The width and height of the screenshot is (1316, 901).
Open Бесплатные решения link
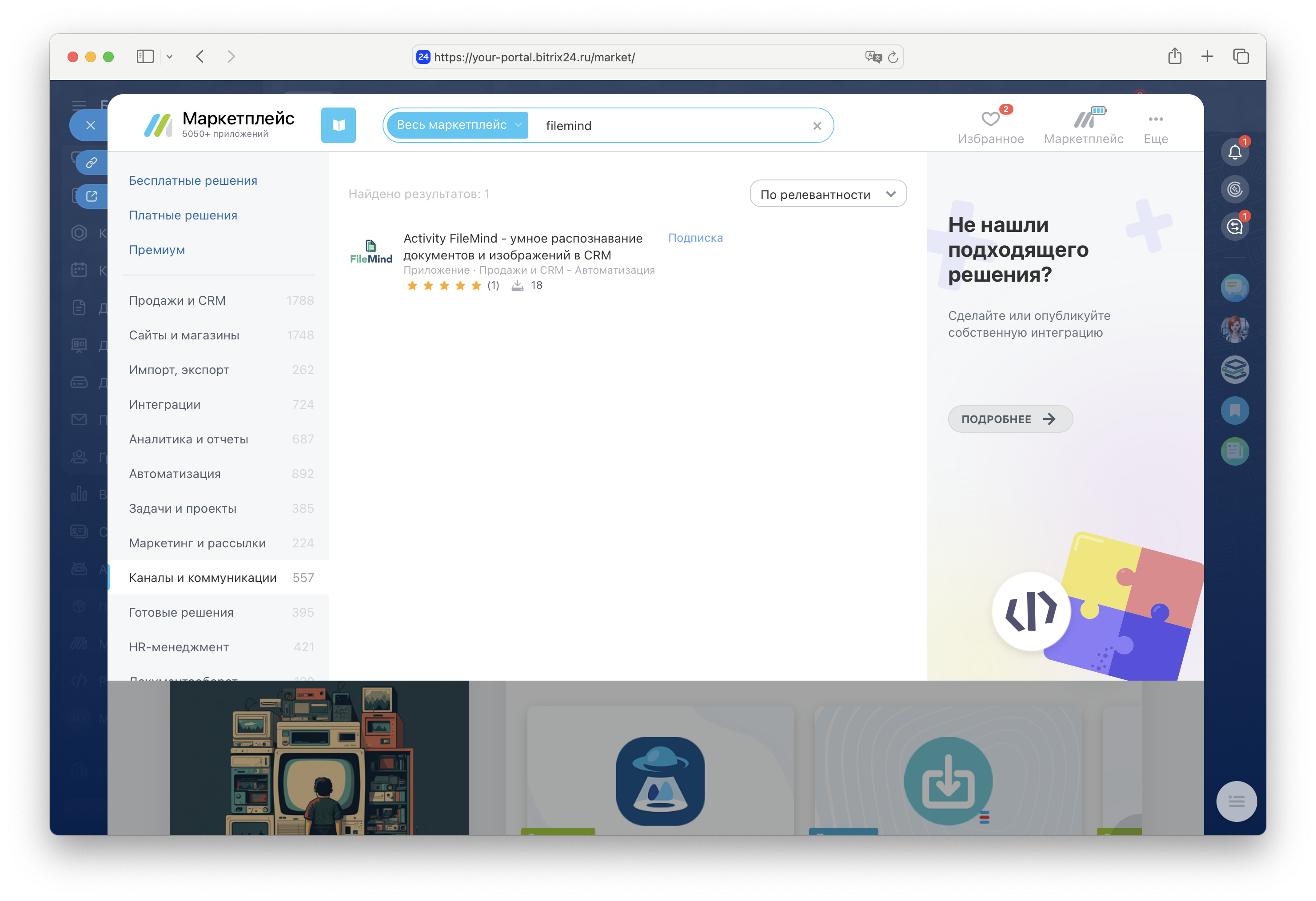point(193,181)
